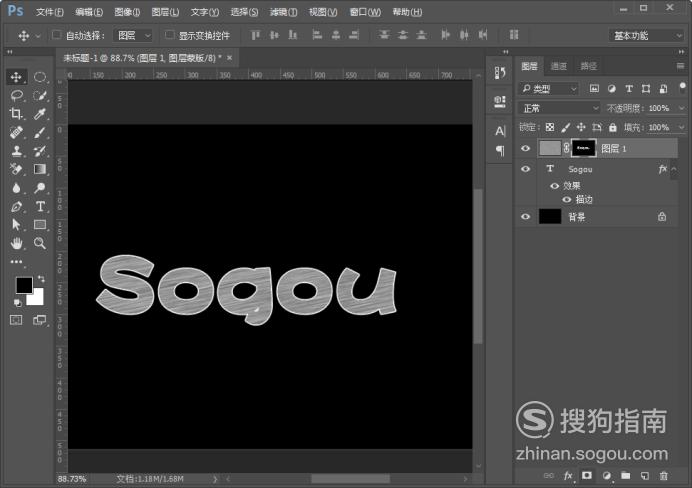
Task: Open the 文件(F) menu
Action: (x=49, y=12)
